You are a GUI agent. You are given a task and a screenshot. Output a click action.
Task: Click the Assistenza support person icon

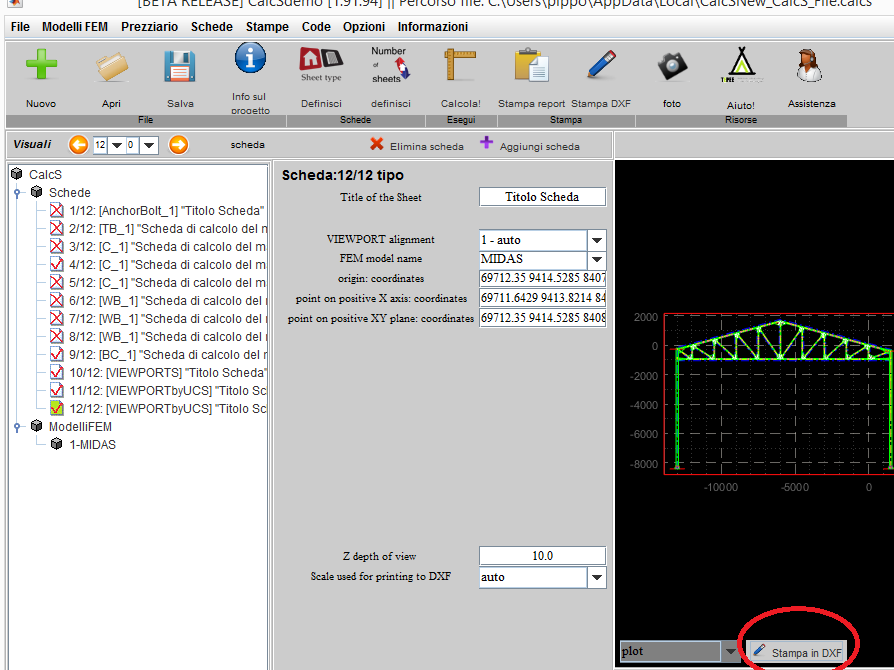pos(810,66)
